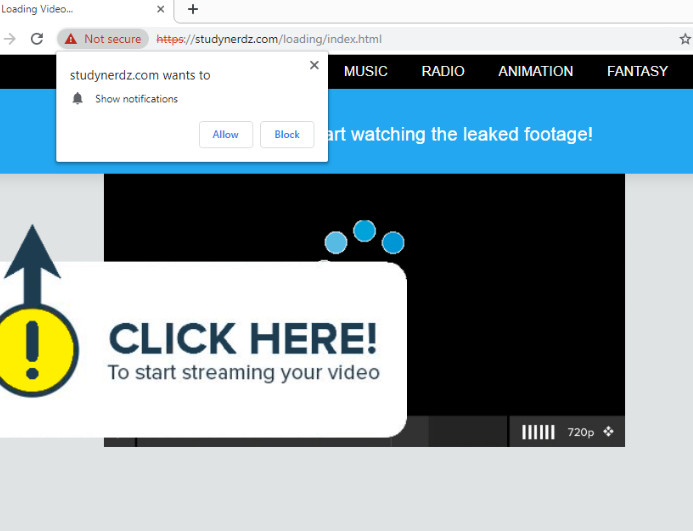Image resolution: width=693 pixels, height=531 pixels.
Task: Click the CLICK HERE streaming banner
Action: tap(242, 350)
